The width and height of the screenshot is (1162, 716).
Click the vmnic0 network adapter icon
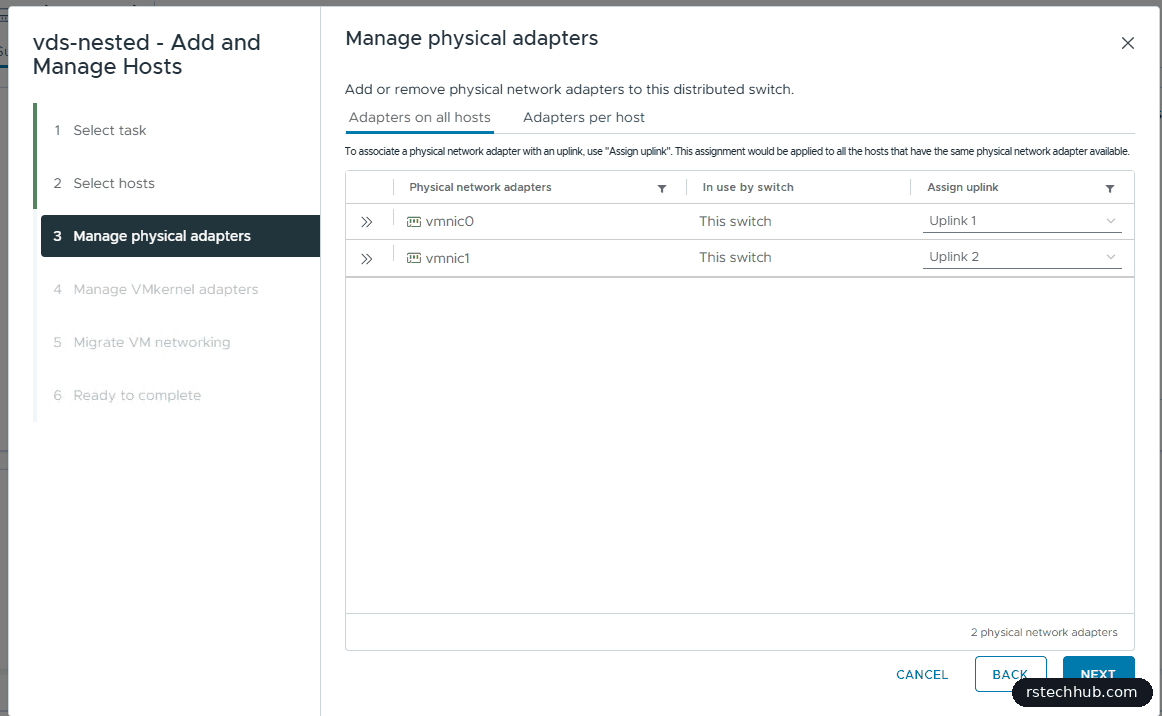pyautogui.click(x=414, y=222)
